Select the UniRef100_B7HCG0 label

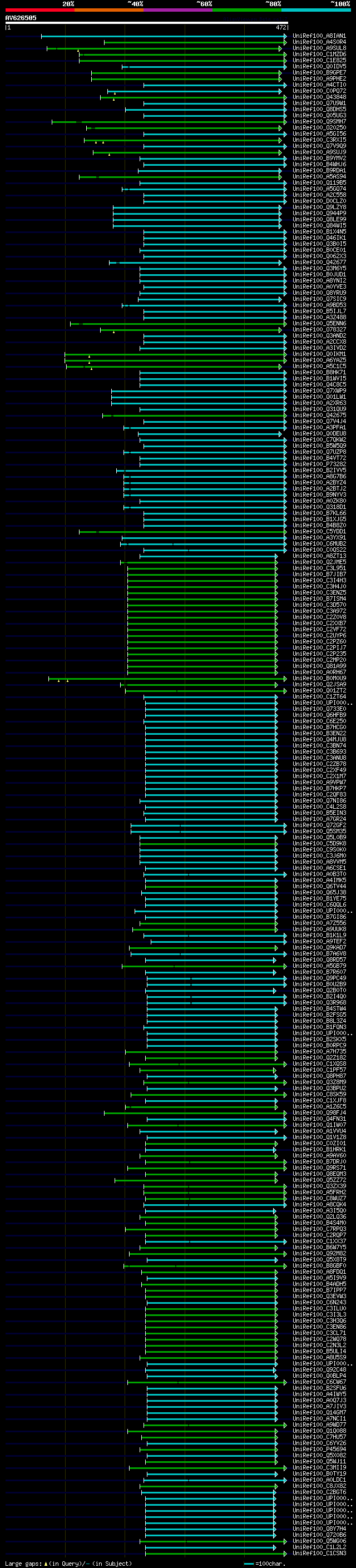319,728
